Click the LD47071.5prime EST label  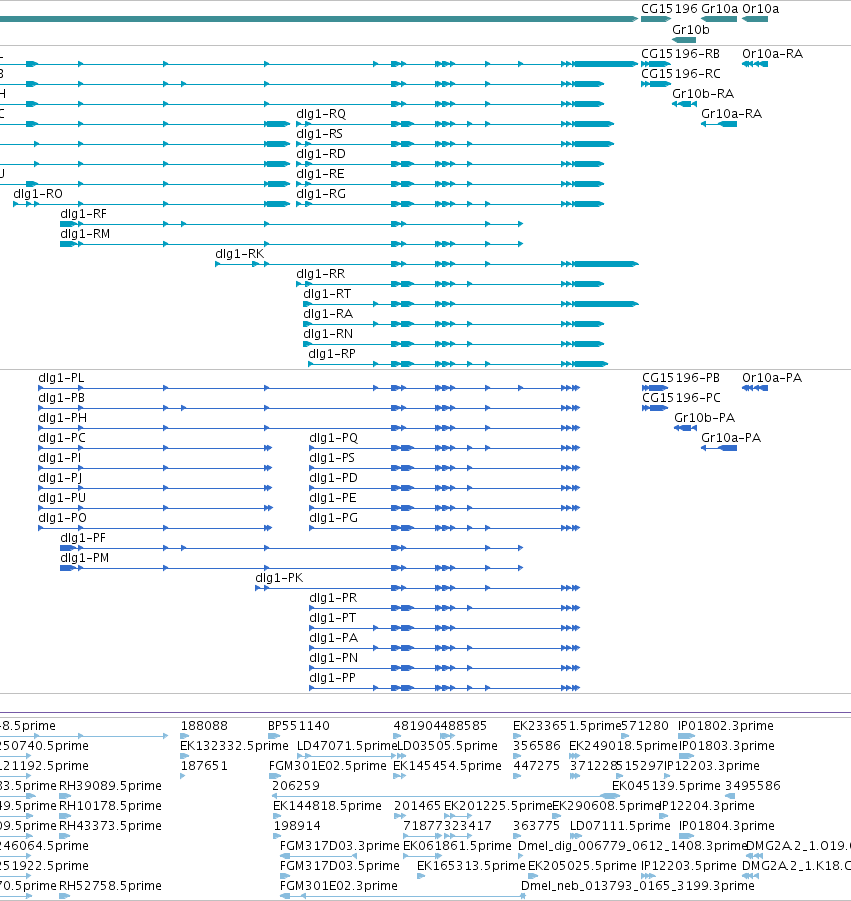(347, 746)
